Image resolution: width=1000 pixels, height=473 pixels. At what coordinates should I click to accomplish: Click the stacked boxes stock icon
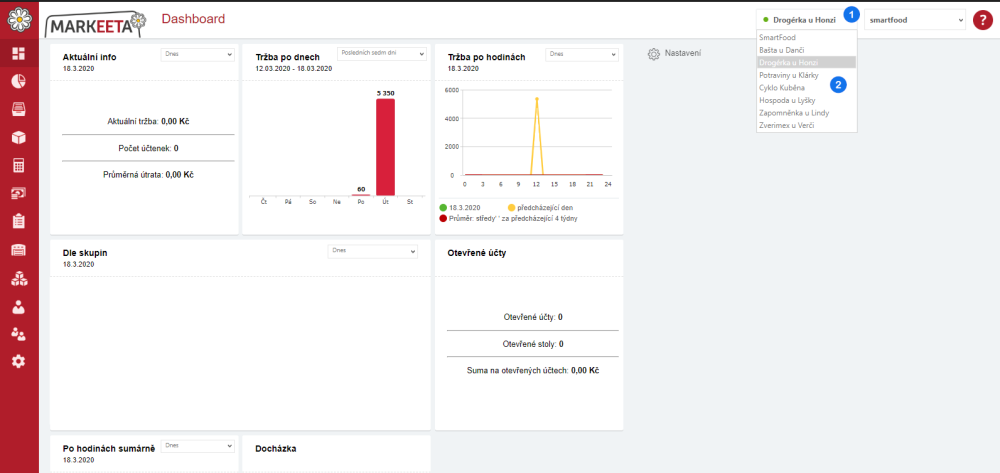click(19, 278)
